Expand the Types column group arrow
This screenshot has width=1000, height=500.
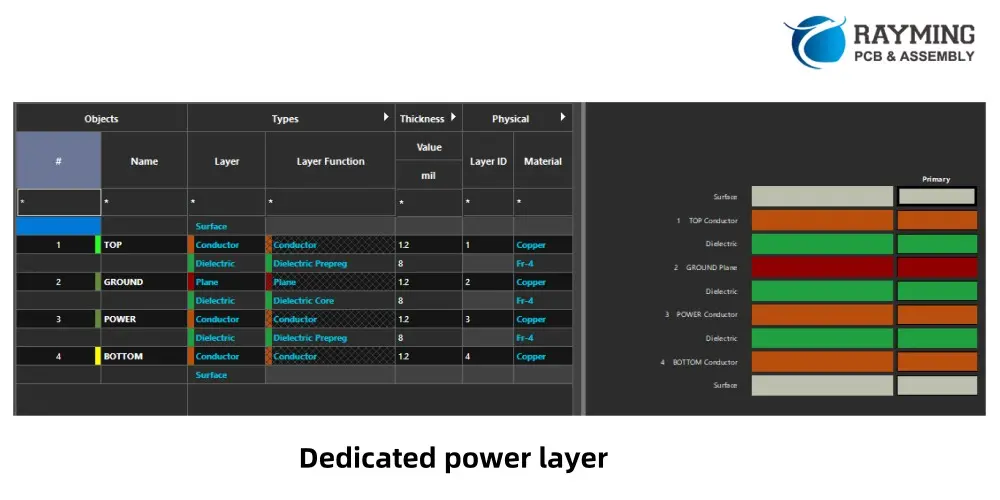click(386, 118)
